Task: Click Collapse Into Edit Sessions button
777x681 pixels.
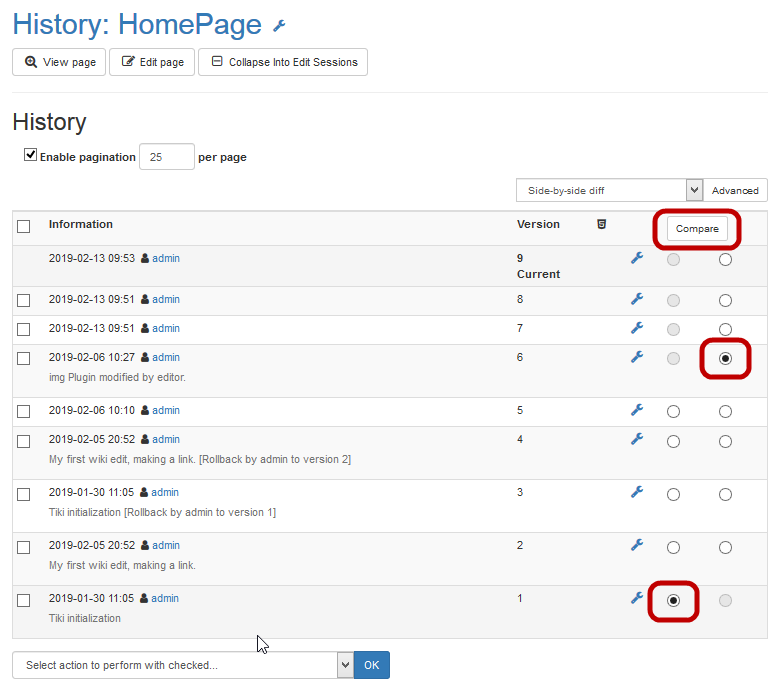Action: pos(283,62)
